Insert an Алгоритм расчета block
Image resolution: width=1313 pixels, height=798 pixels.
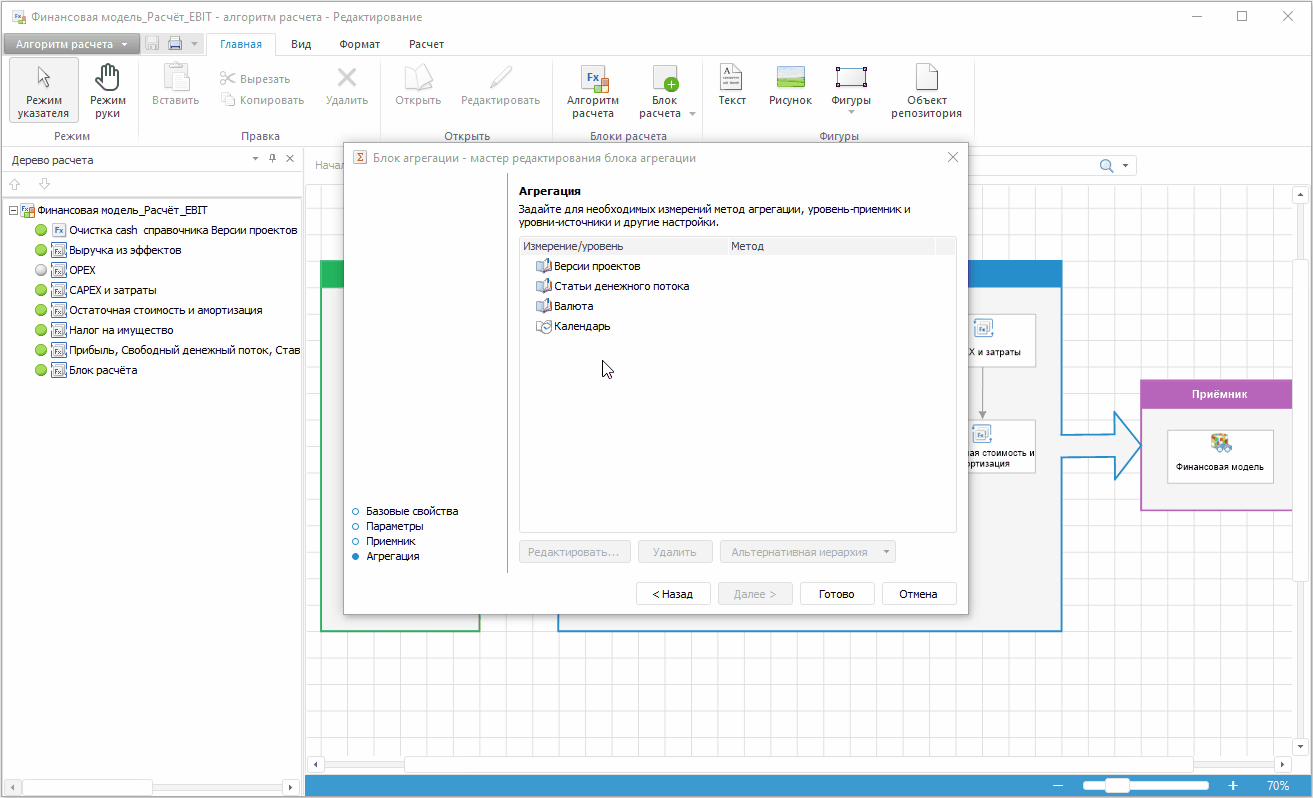(x=593, y=90)
